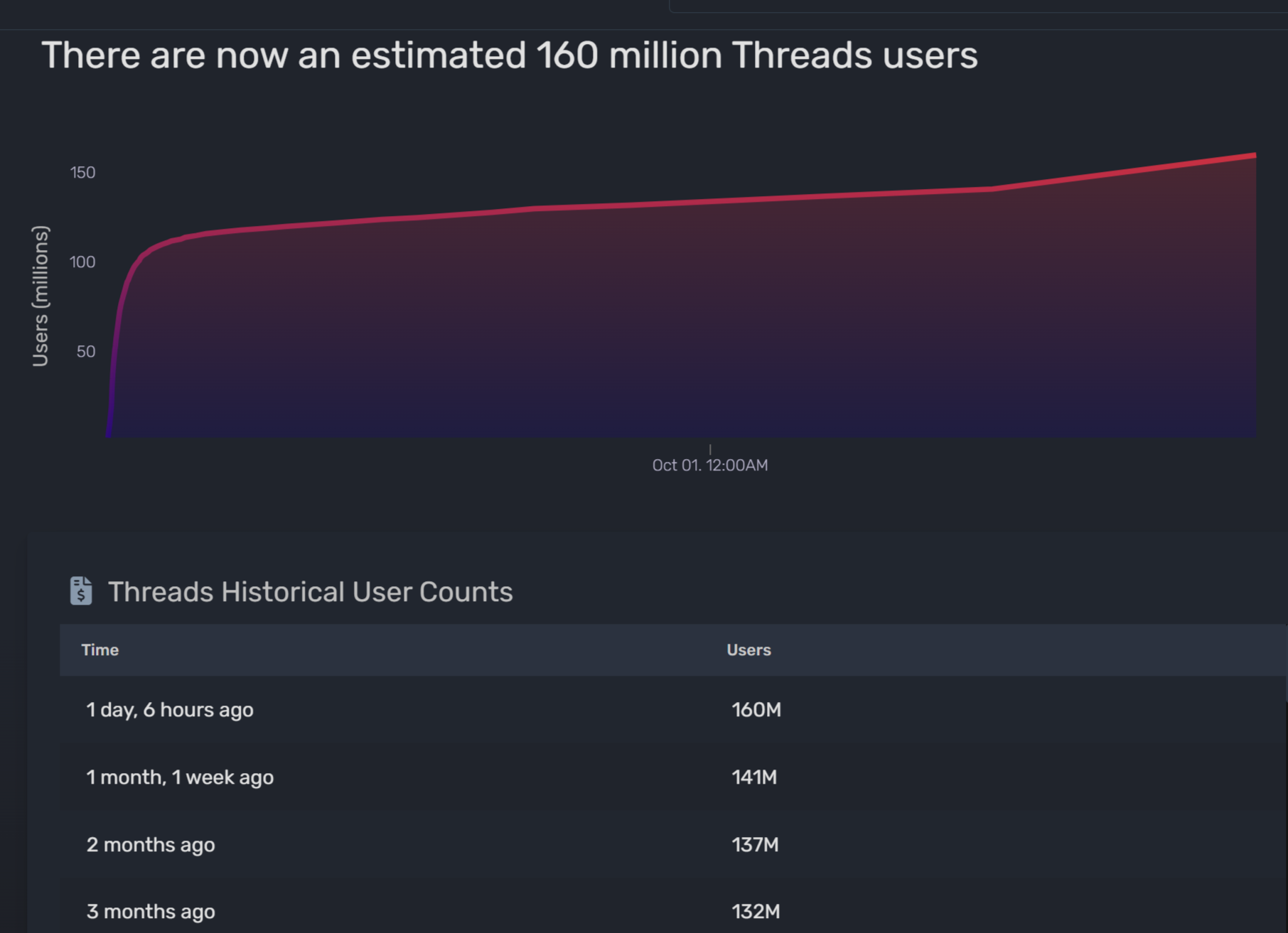Screen dimensions: 1288x933
Task: Click the Time column header
Action: (x=100, y=650)
